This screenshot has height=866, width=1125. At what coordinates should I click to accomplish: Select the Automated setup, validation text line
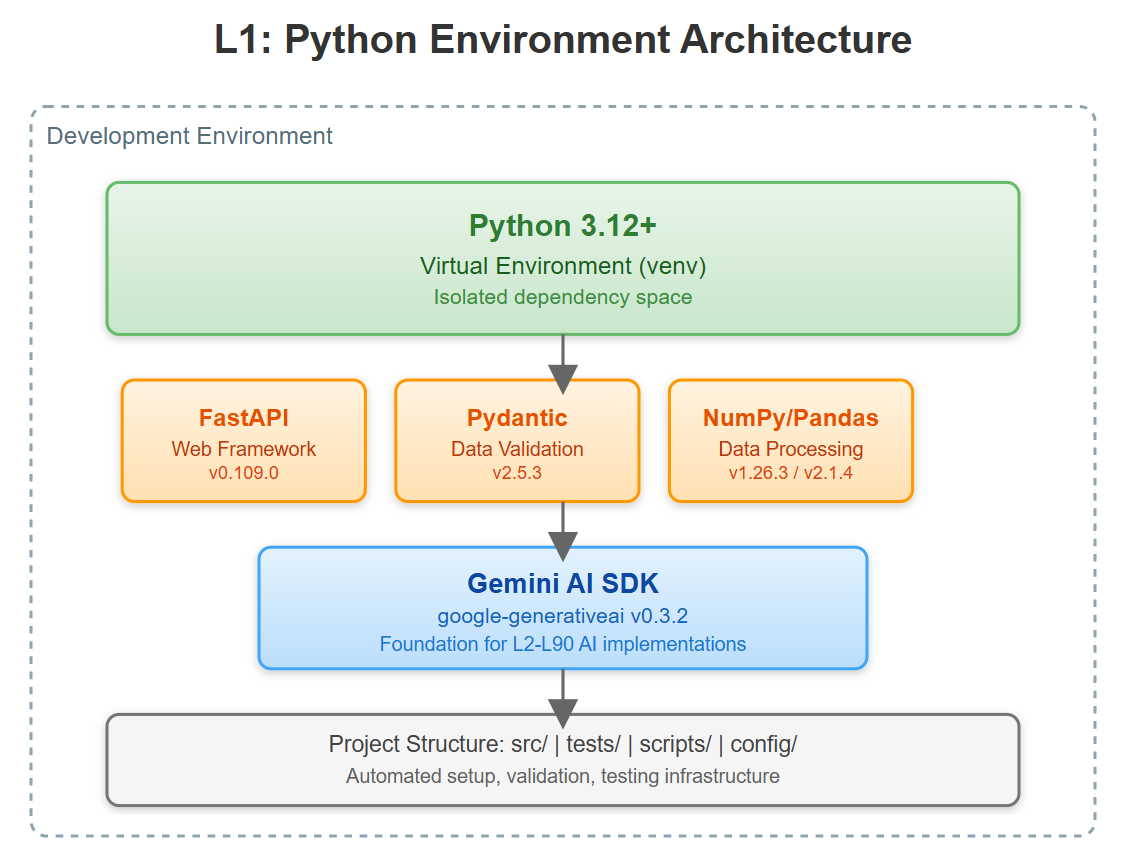coord(562,774)
